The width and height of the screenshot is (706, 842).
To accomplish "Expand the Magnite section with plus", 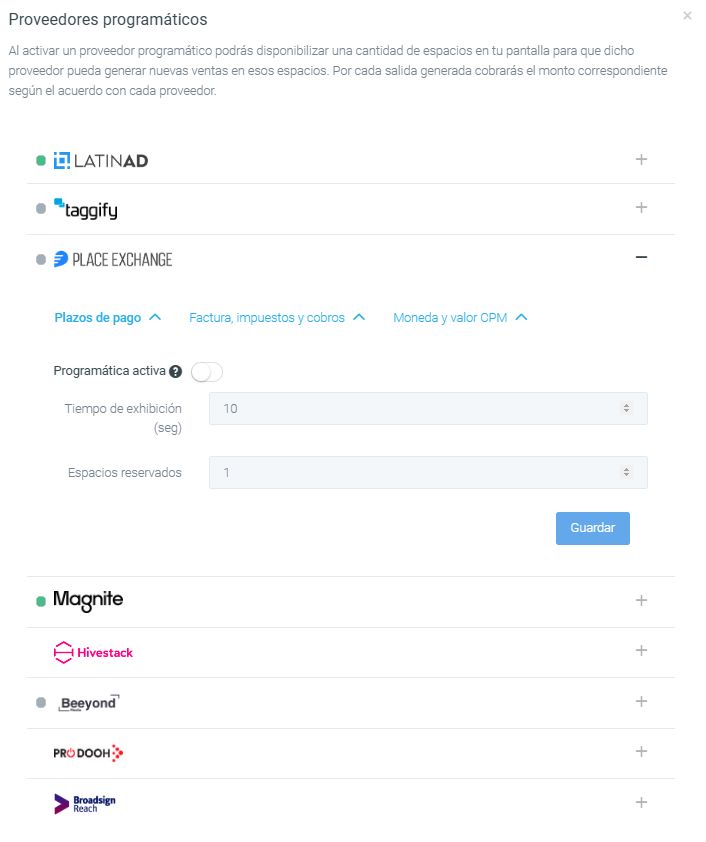I will (641, 600).
